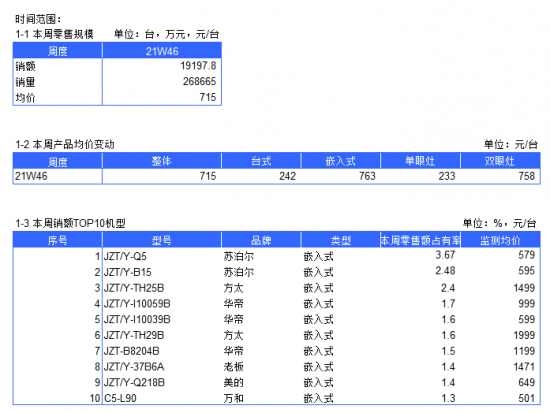
Task: Click the 均价 row label in first table
Action: pyautogui.click(x=25, y=97)
